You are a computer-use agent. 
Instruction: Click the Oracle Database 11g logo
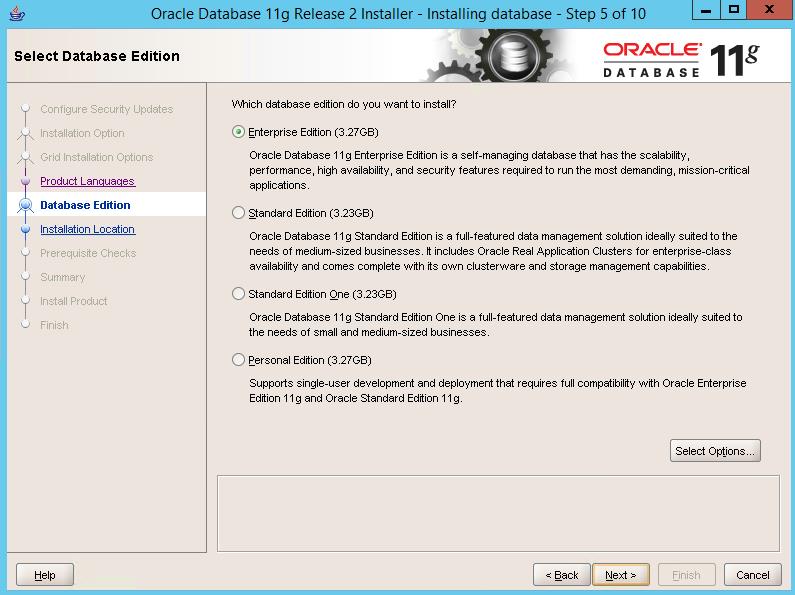pos(681,59)
